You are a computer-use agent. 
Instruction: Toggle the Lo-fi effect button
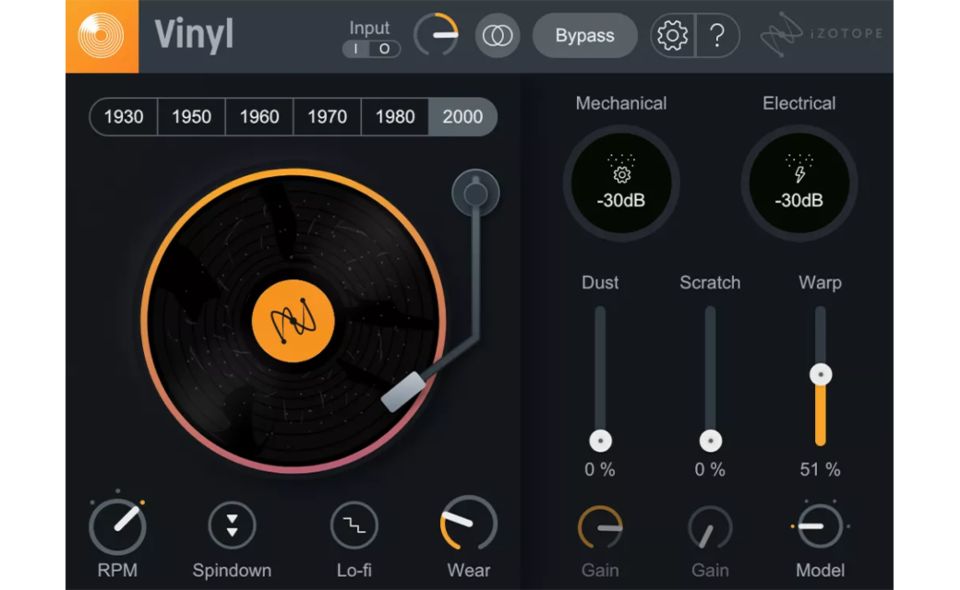coord(354,526)
